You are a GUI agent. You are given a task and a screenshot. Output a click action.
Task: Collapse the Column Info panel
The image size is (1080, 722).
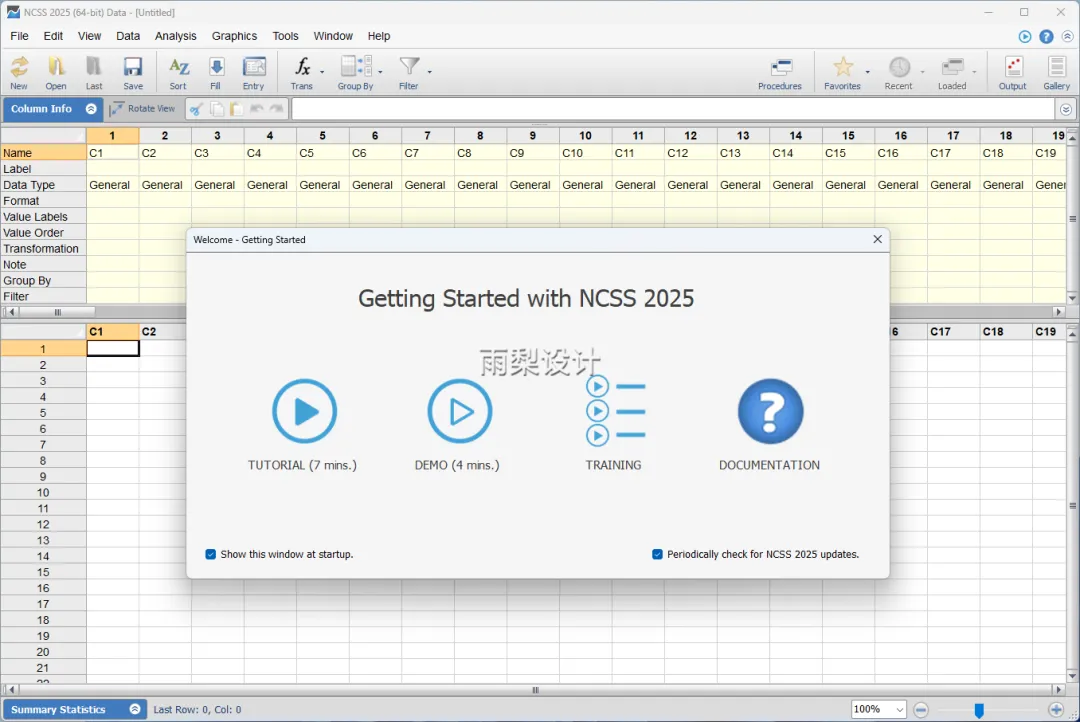(91, 109)
